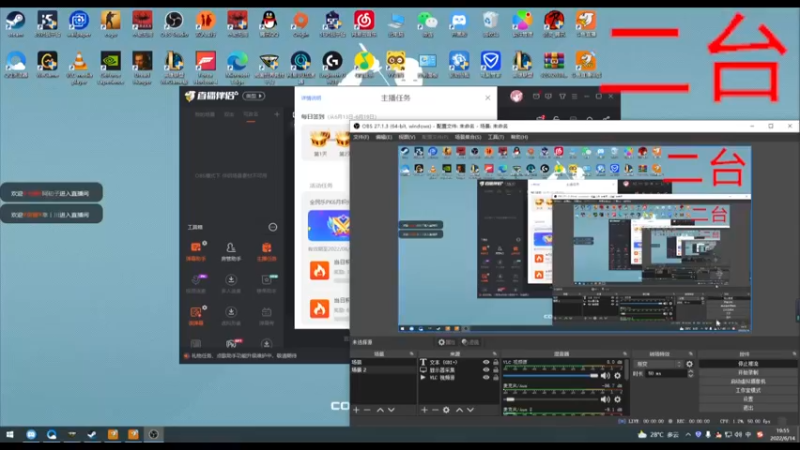Mute the microphone audio track in the mixer
The width and height of the screenshot is (800, 450).
[x=606, y=399]
